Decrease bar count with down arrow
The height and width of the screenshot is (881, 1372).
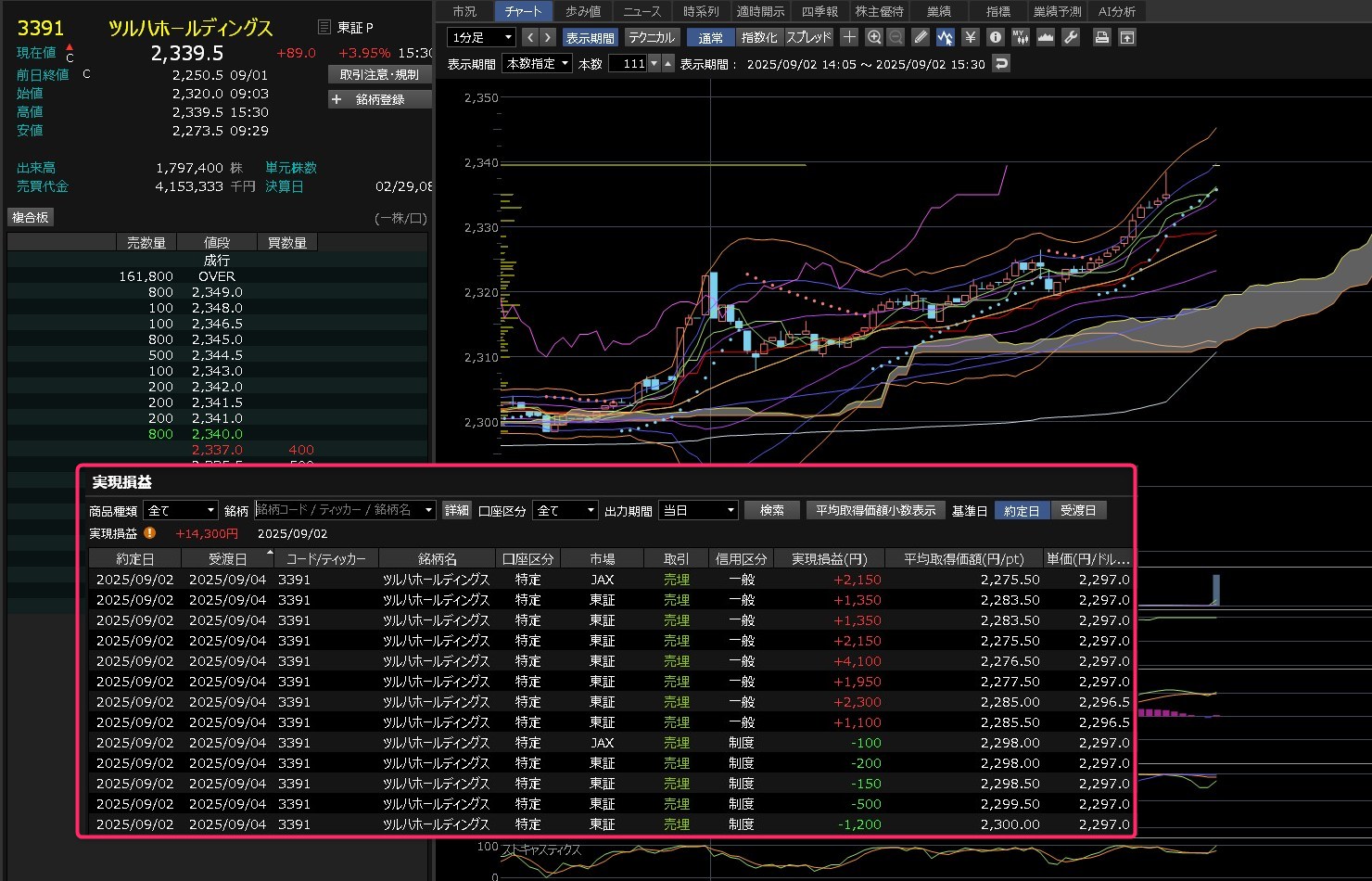pos(654,64)
